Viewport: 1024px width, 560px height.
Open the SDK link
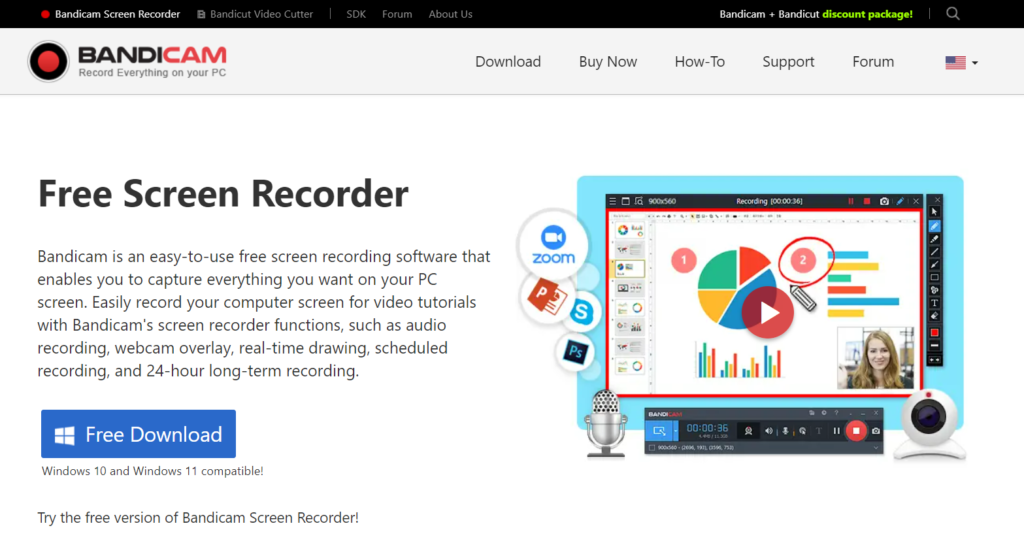click(x=356, y=14)
